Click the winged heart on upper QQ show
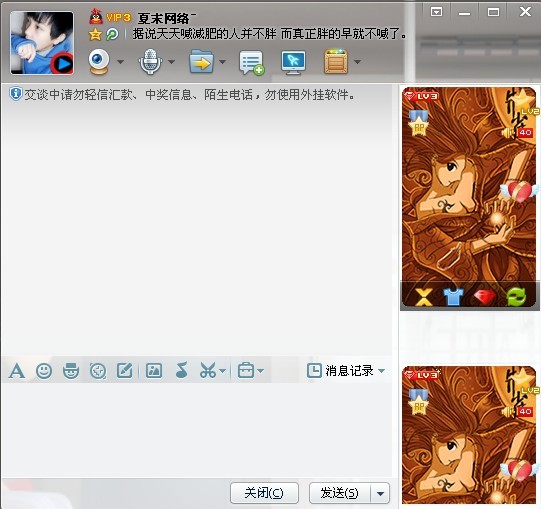Viewport: 541px width, 509px height. click(520, 192)
